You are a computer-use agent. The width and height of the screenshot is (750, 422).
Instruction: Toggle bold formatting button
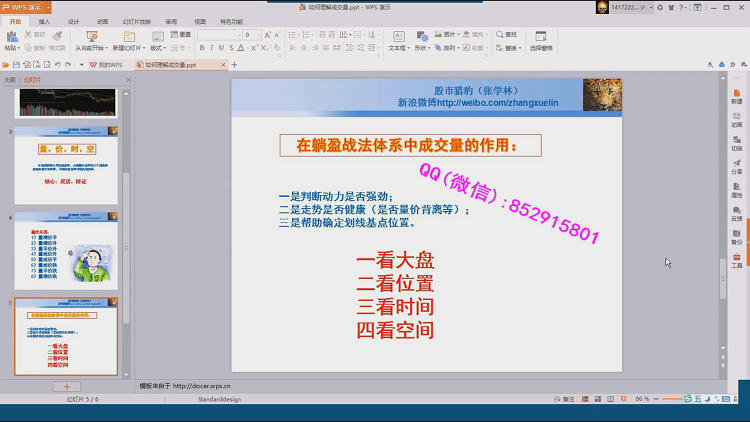(x=201, y=47)
